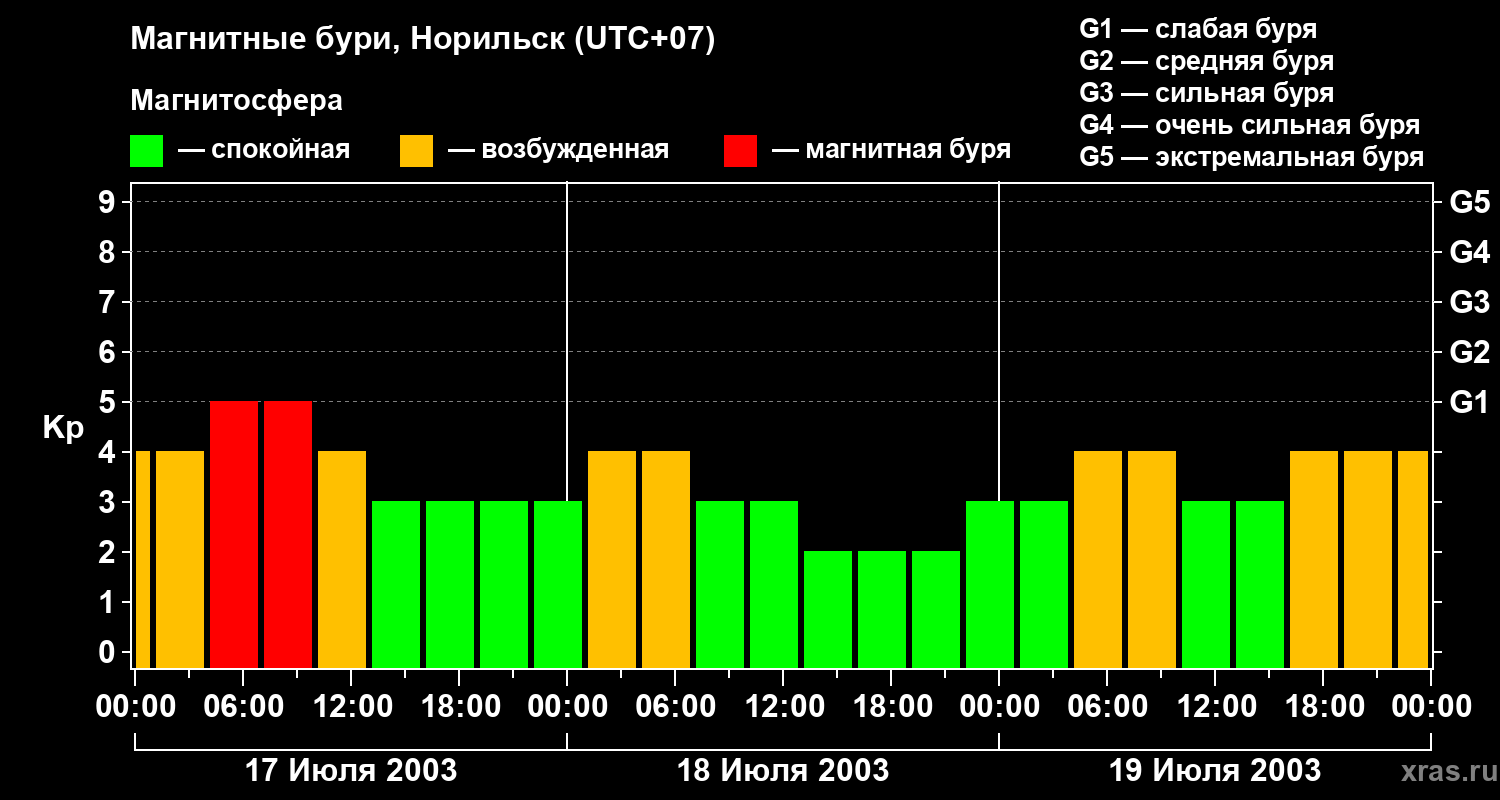This screenshot has height=800, width=1500.
Task: Click the green Kp 3 bar above 12:00 on 18 July
Action: pos(774,585)
